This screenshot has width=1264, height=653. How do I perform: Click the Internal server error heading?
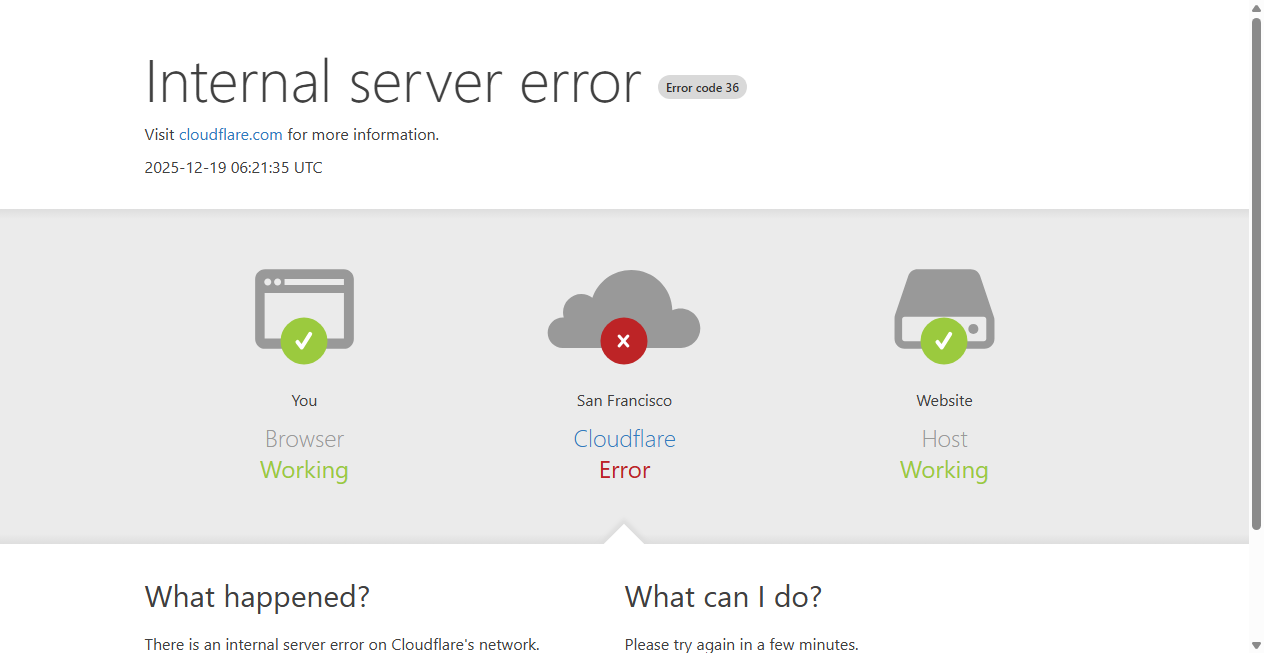click(393, 82)
